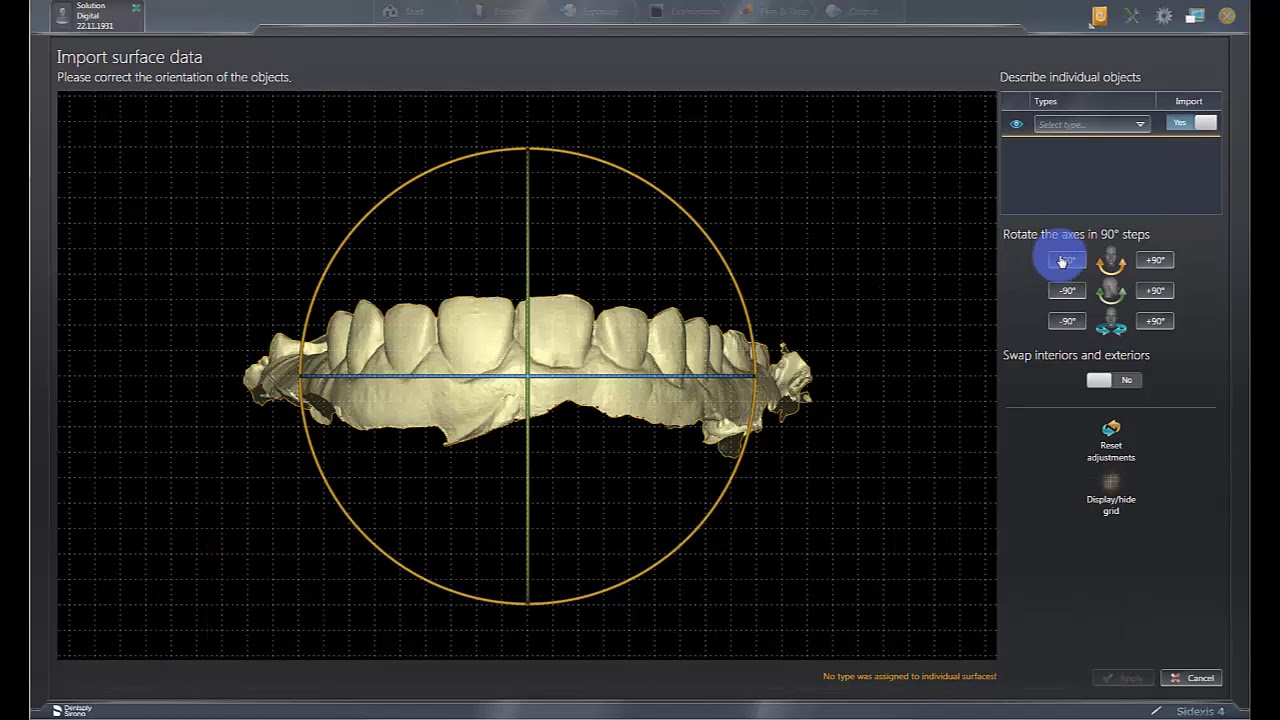Open the wrench tools icon
1280x720 pixels.
pyautogui.click(x=1132, y=16)
